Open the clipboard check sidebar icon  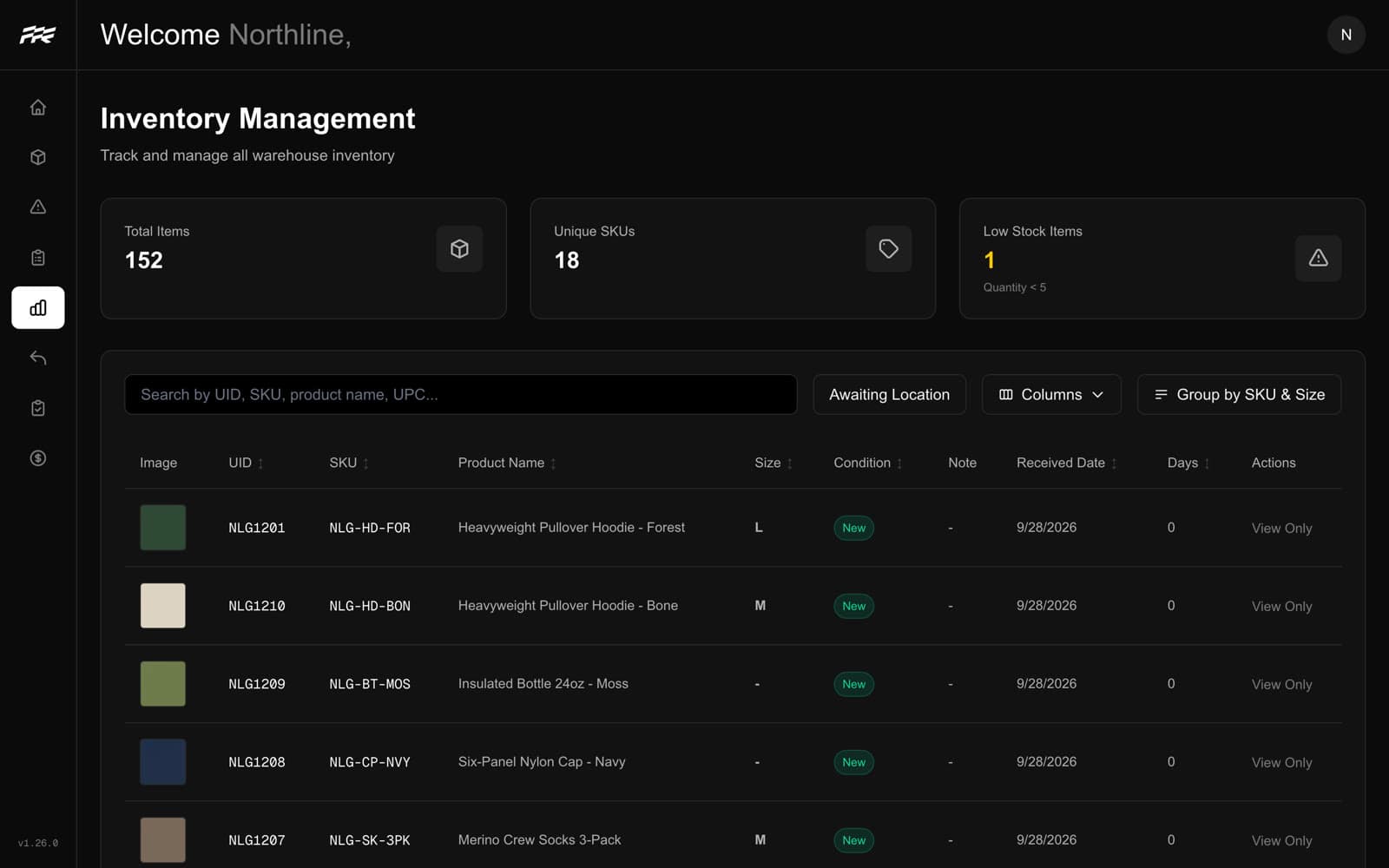pos(38,408)
